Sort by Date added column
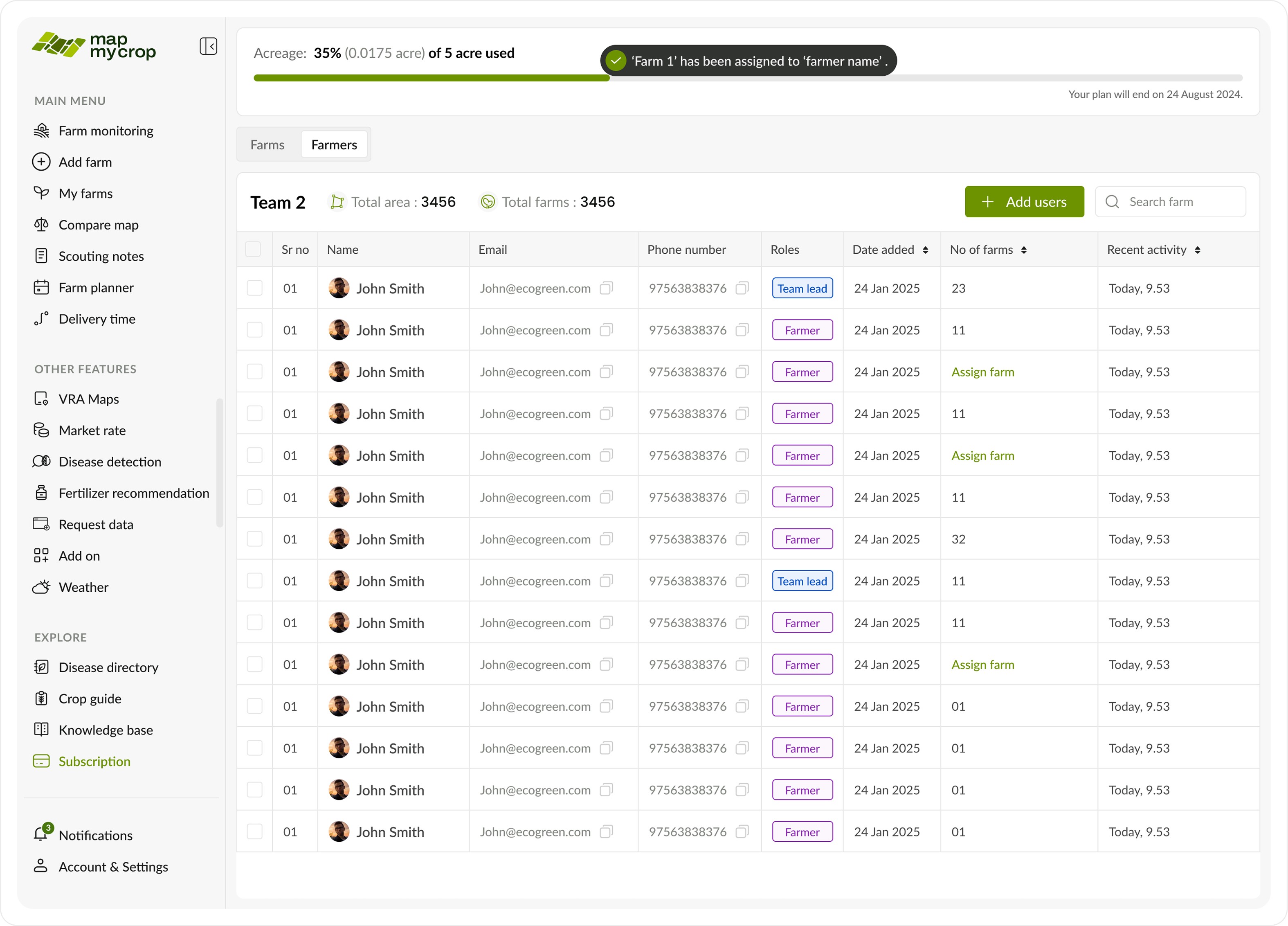The image size is (1288, 926). 925,250
